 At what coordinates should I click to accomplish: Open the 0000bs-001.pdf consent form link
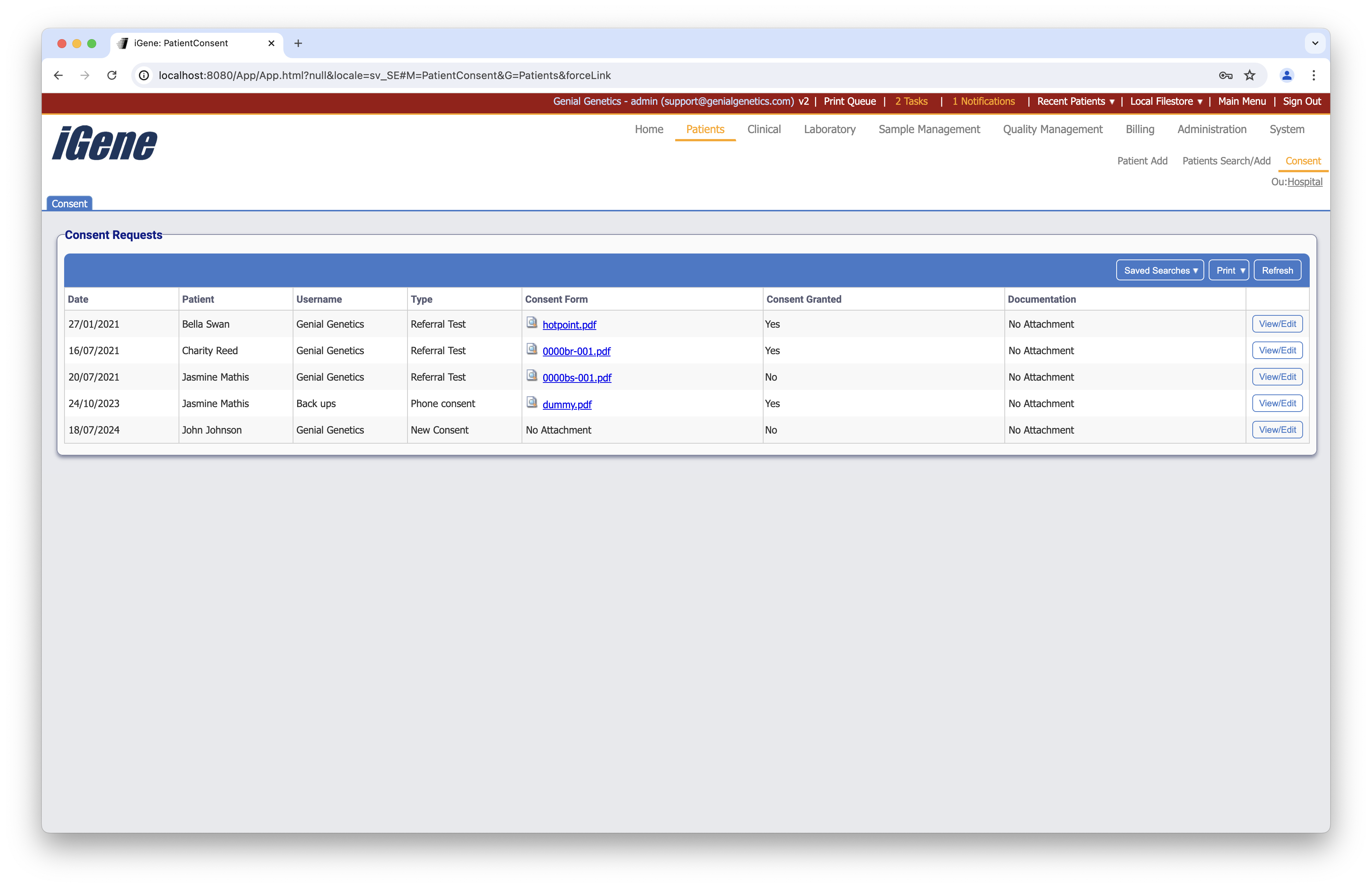point(576,377)
